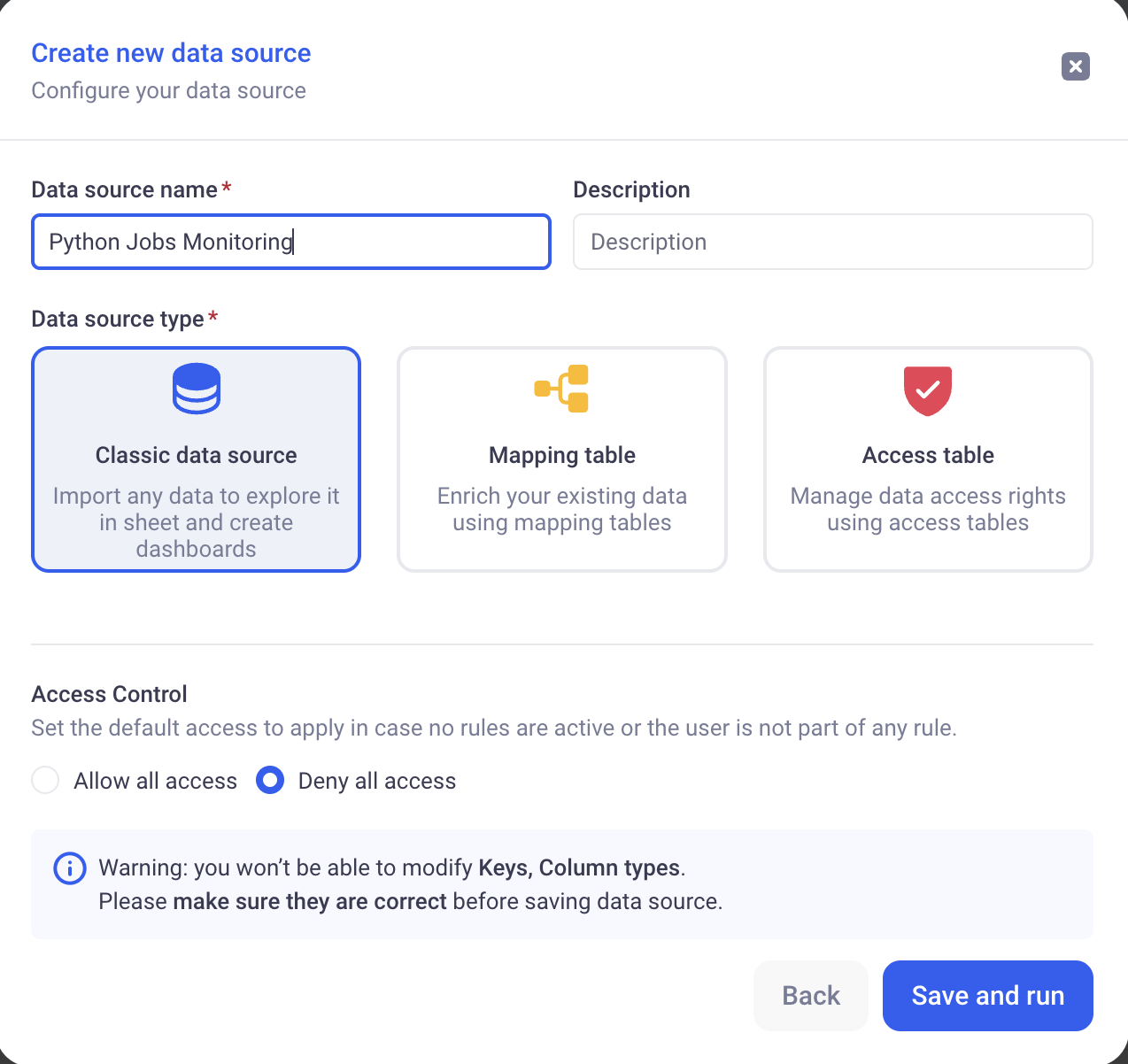Select the "Access table" card title
This screenshot has width=1128, height=1064.
pyautogui.click(x=927, y=455)
